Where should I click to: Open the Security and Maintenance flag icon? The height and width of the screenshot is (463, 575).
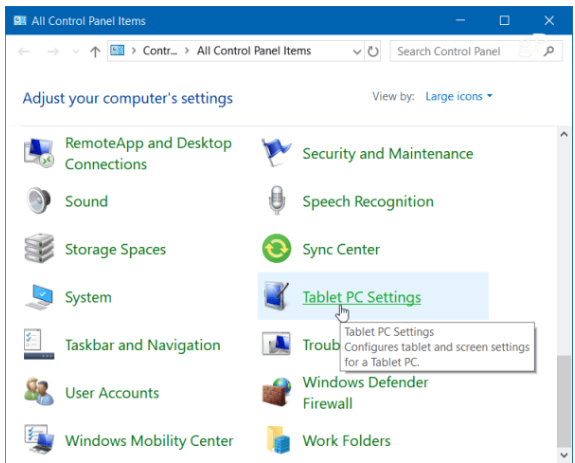tap(276, 153)
